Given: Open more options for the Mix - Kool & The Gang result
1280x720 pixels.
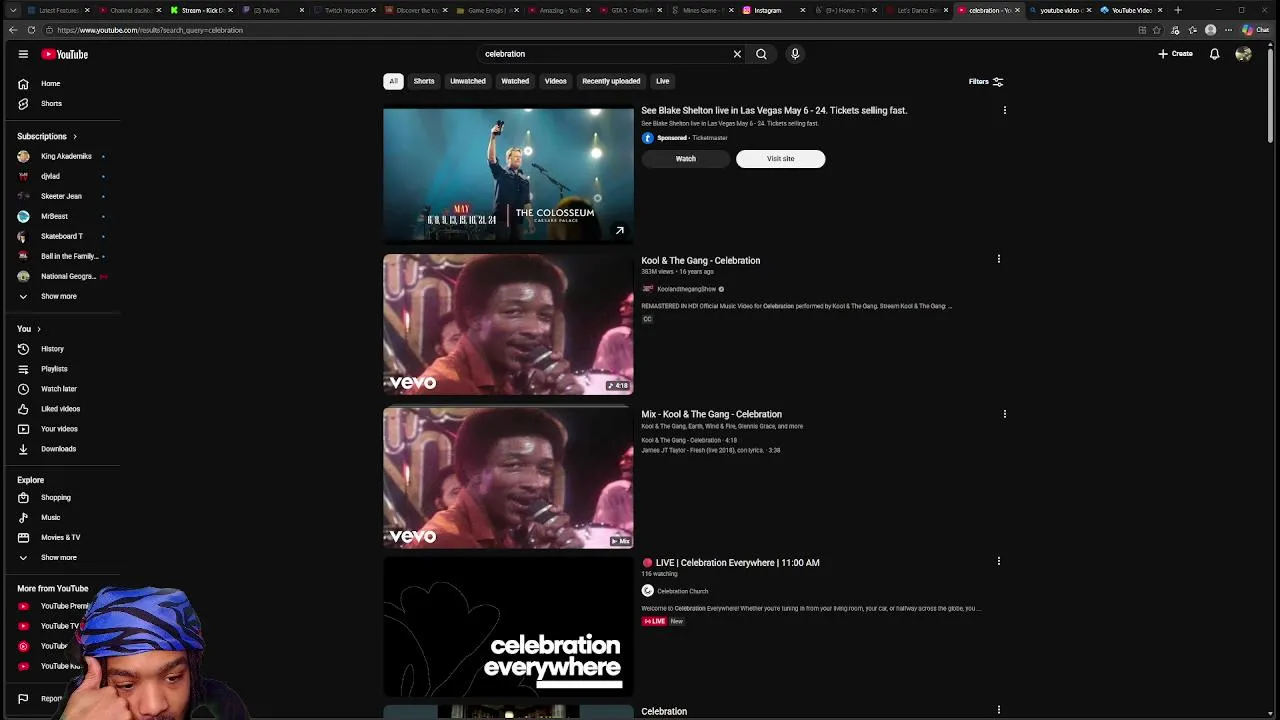Looking at the screenshot, I should tap(1005, 414).
